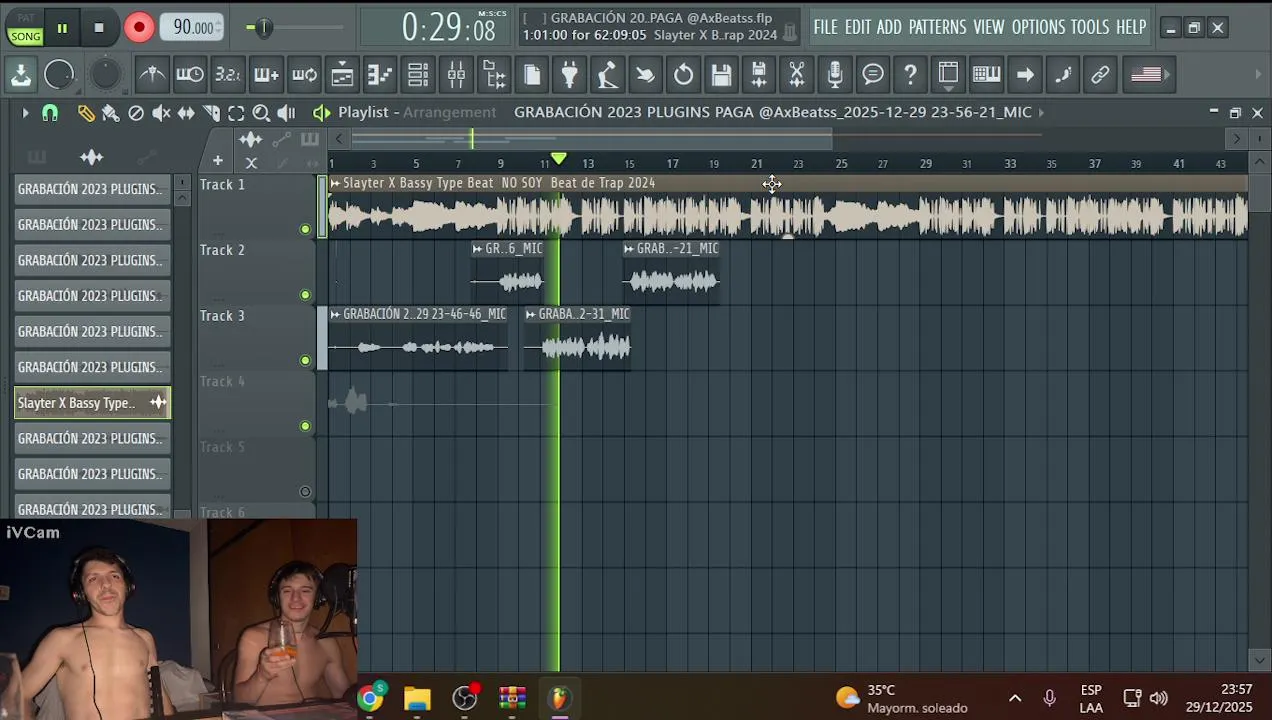Mute Track 1 green toggle
Image resolution: width=1272 pixels, height=720 pixels.
pyautogui.click(x=305, y=229)
